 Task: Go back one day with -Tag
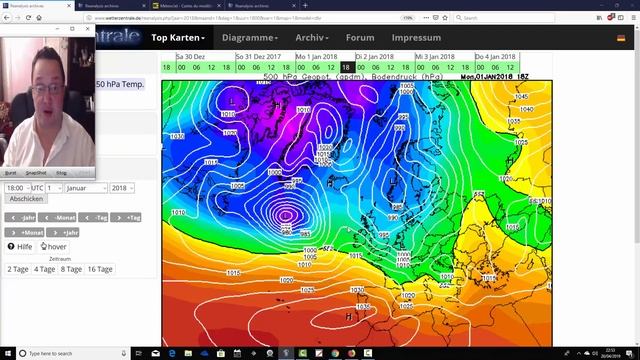coord(93,218)
